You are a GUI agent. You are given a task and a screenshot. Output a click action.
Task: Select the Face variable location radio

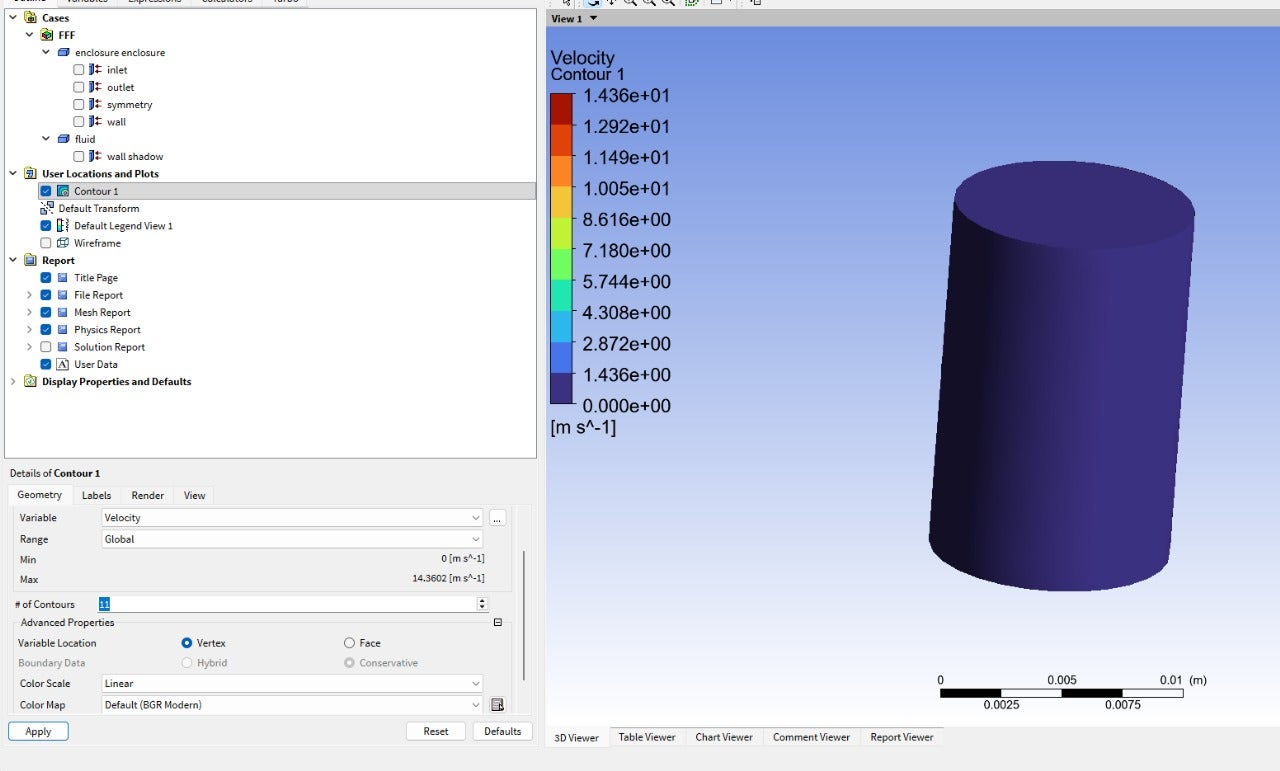pos(349,643)
